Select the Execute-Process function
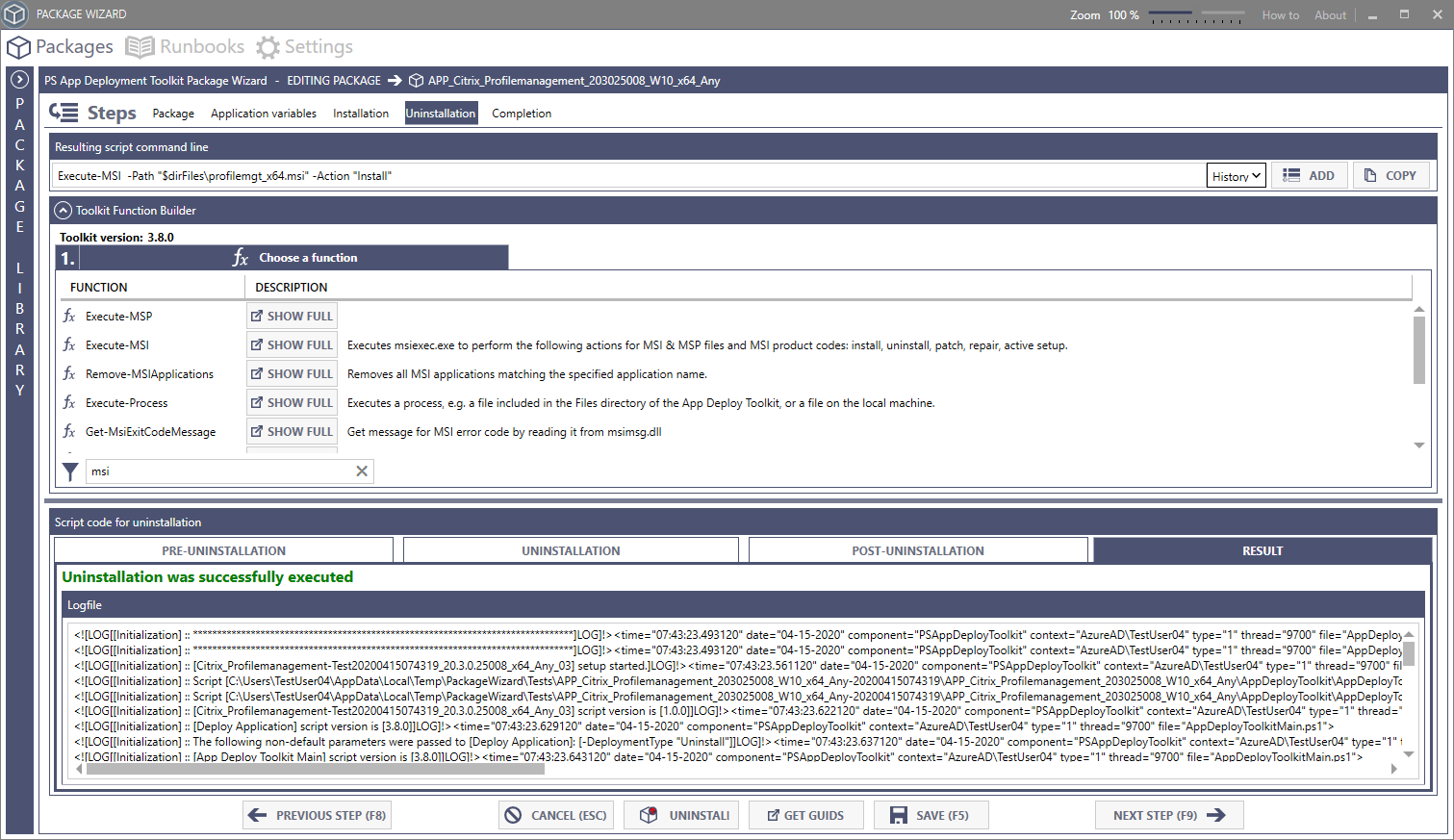This screenshot has width=1454, height=840. point(126,403)
